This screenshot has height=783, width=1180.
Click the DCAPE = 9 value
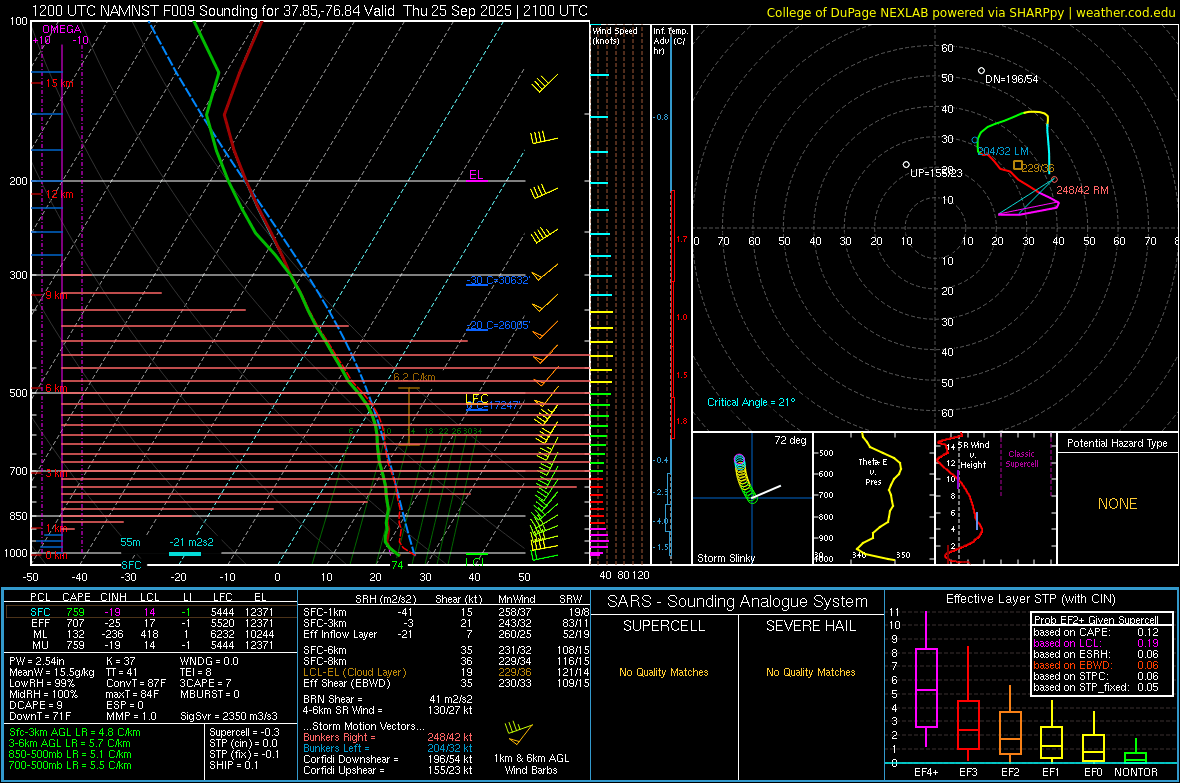coord(35,705)
